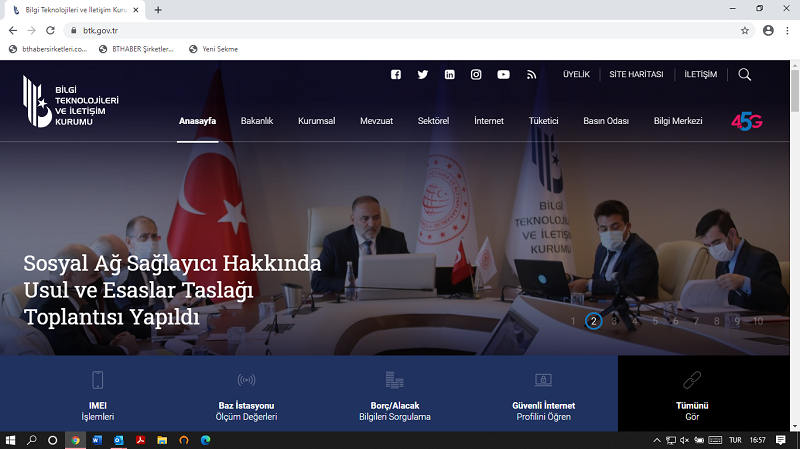This screenshot has width=800, height=449.
Task: Open Chrome profile avatar icon
Action: pos(768,31)
